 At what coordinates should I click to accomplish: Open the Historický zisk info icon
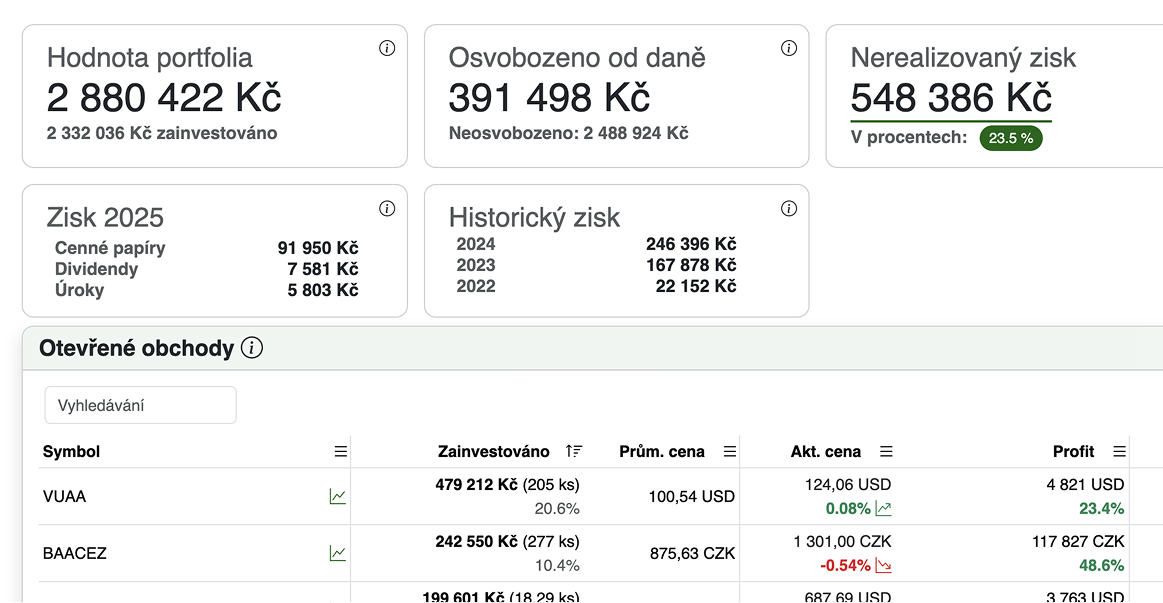789,207
